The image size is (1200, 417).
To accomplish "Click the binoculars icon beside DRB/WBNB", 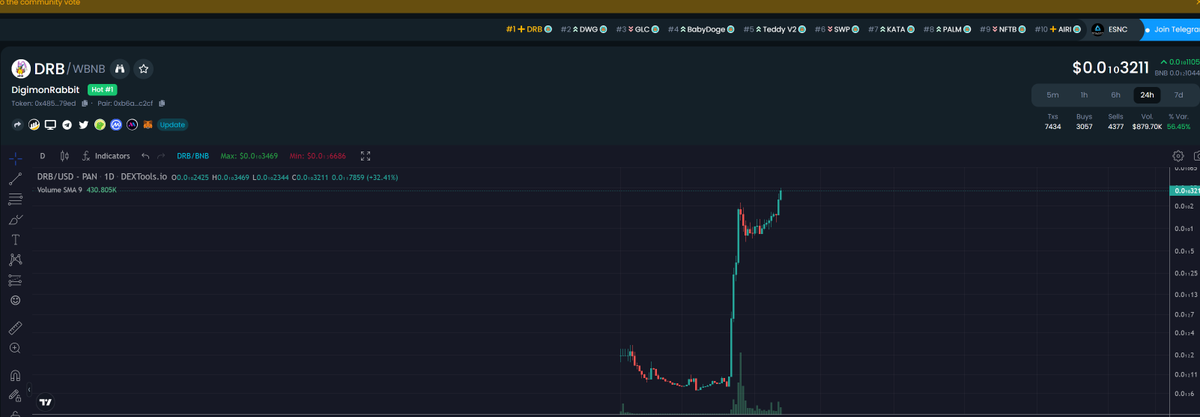I will point(121,69).
